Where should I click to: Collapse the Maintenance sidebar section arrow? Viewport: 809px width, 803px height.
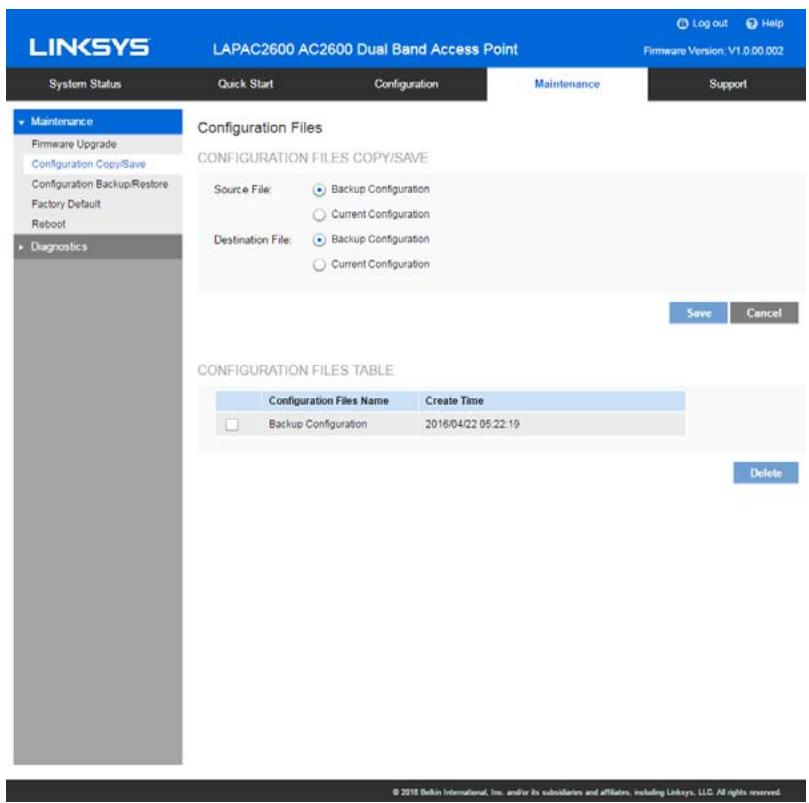21,122
